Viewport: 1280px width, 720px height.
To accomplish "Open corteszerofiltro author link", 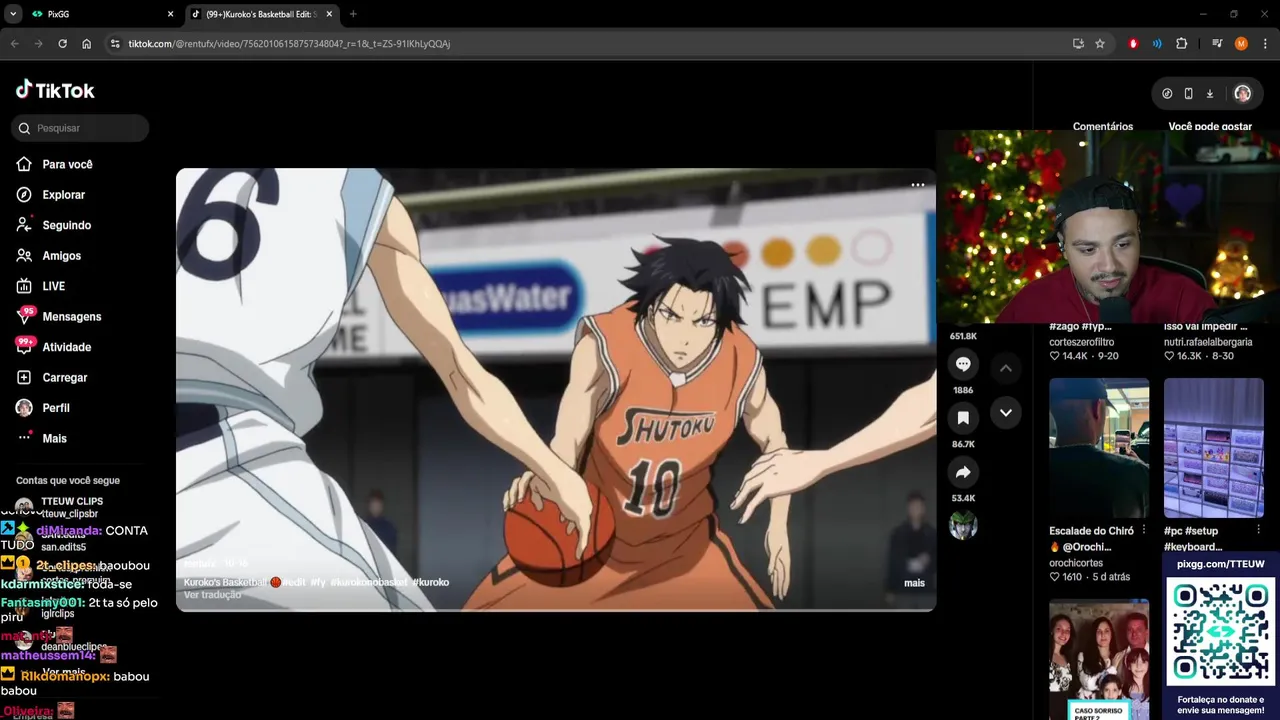I will coord(1082,342).
